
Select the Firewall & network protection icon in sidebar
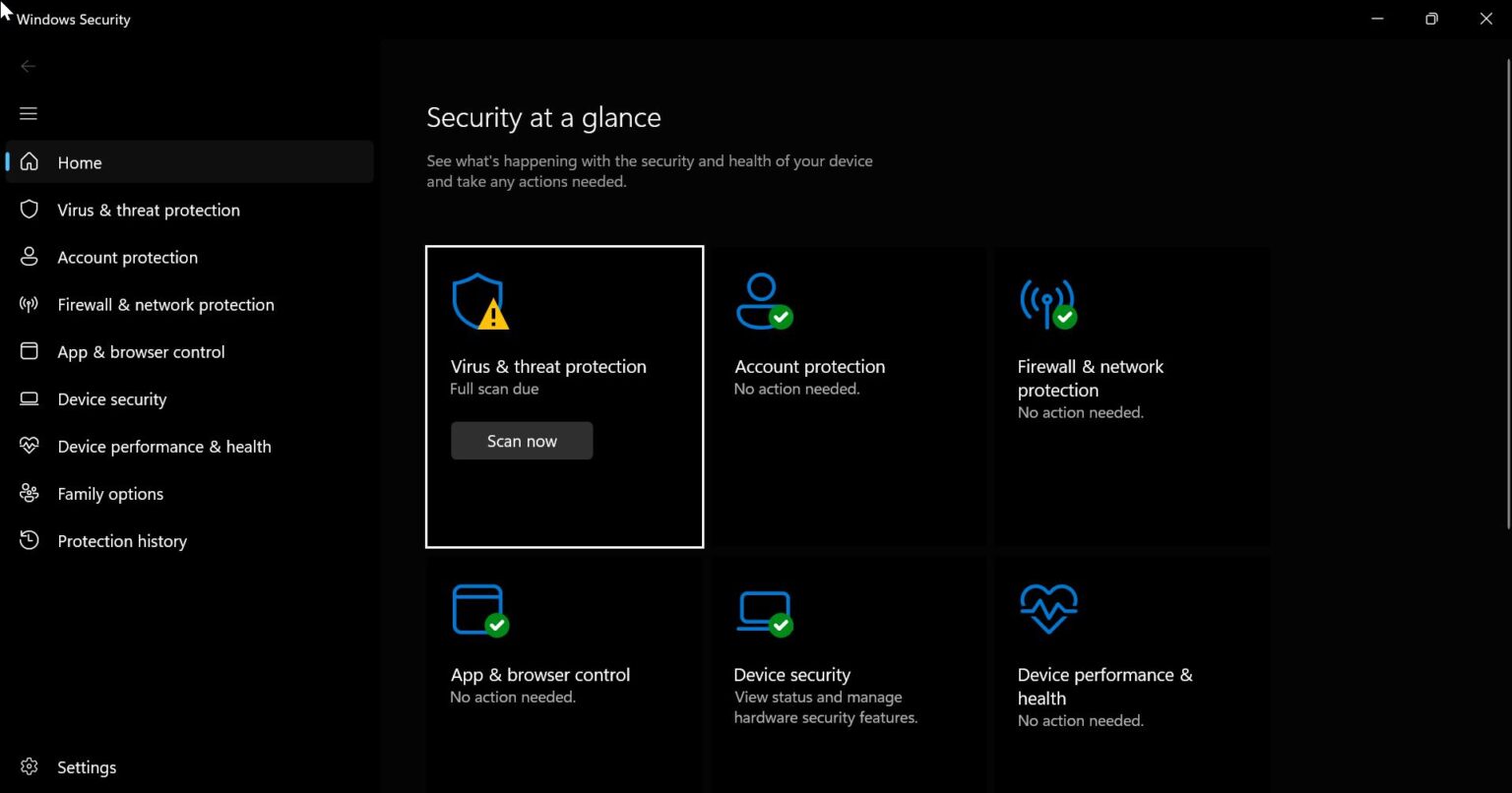(29, 304)
